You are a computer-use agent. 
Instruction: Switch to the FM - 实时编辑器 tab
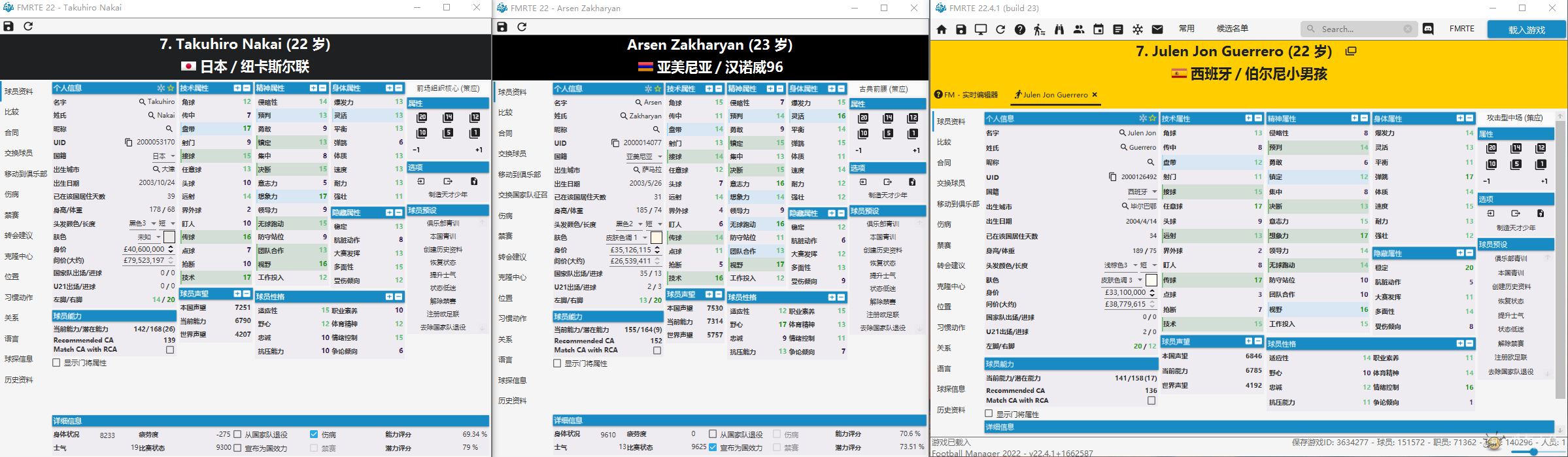point(966,95)
